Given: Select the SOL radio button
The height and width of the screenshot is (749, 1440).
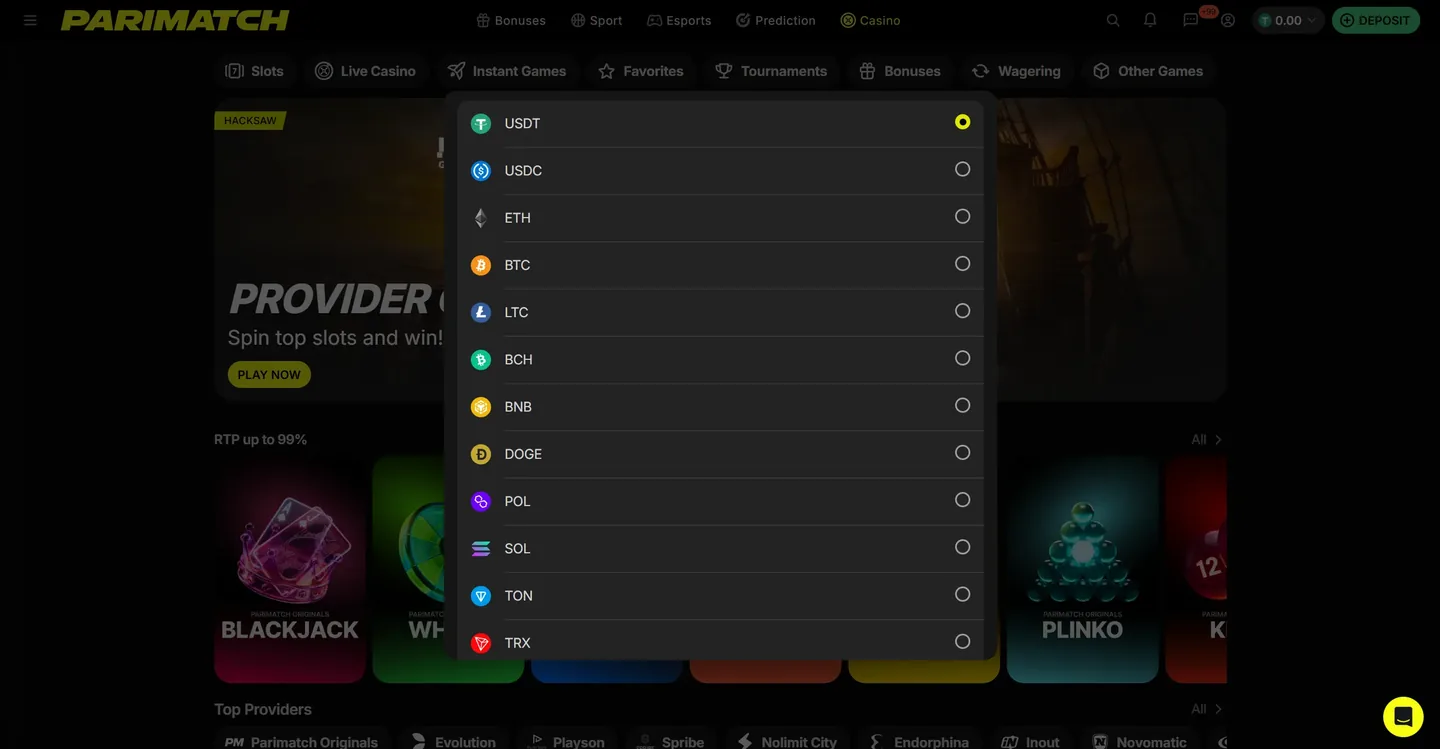Looking at the screenshot, I should coord(963,547).
